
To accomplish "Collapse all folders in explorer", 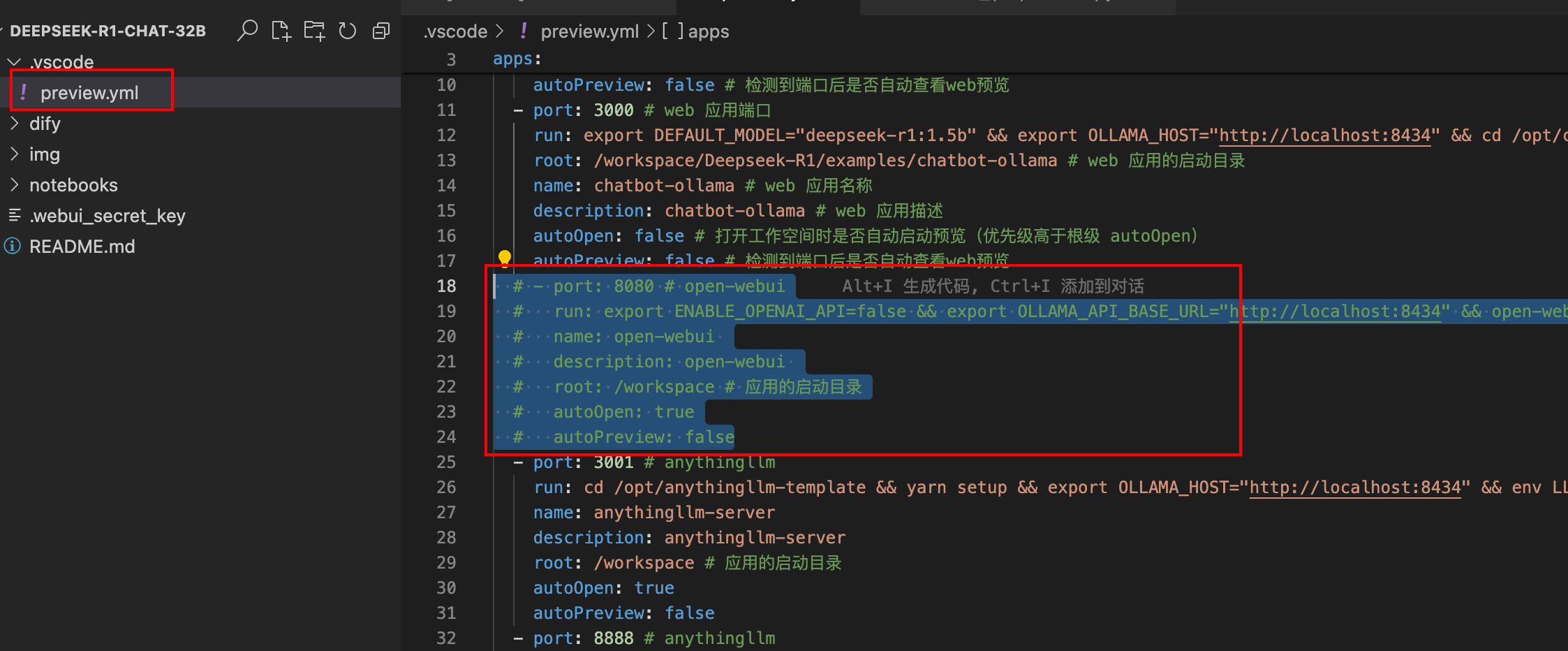I will pyautogui.click(x=380, y=31).
